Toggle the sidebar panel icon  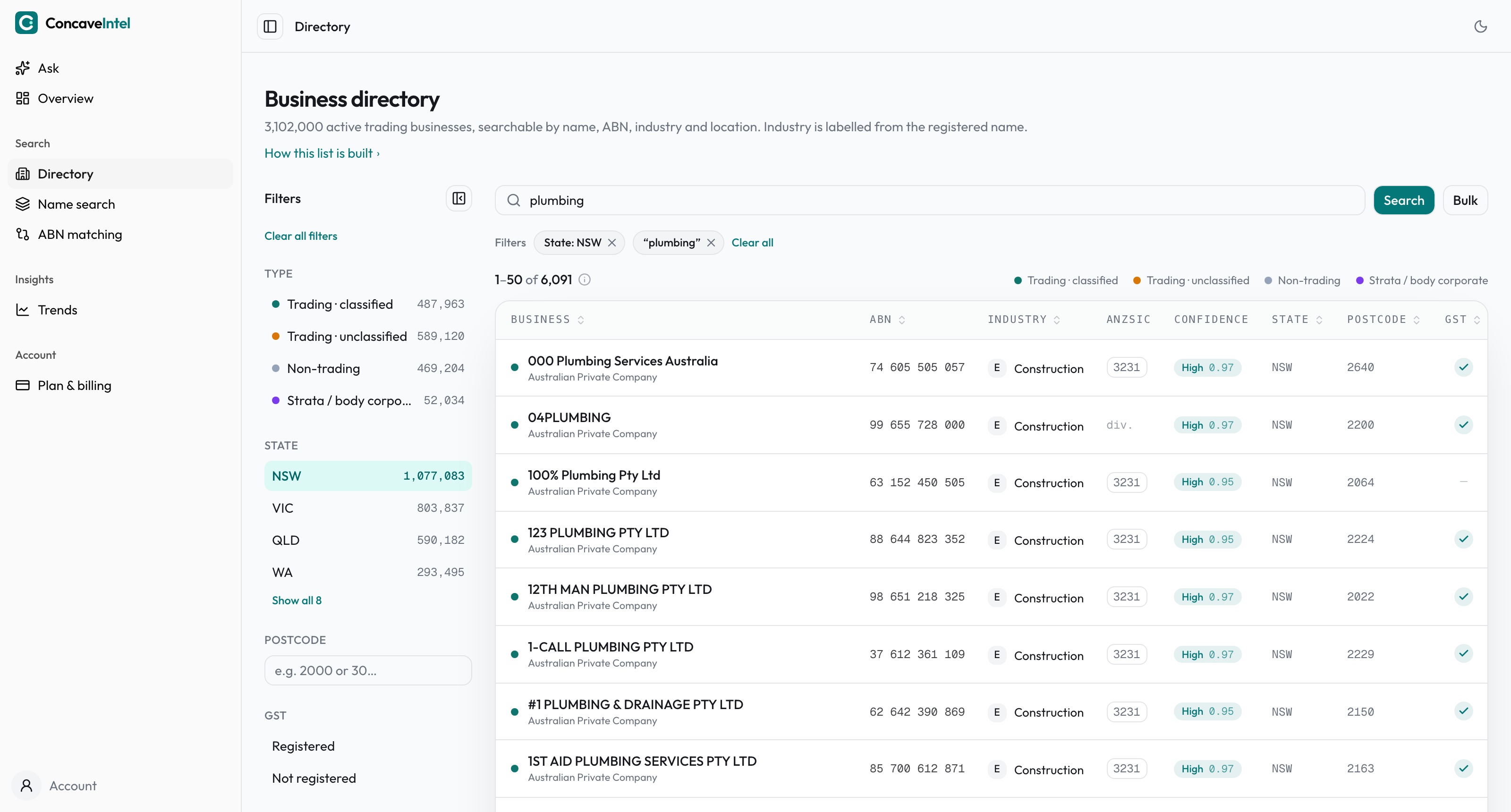270,26
